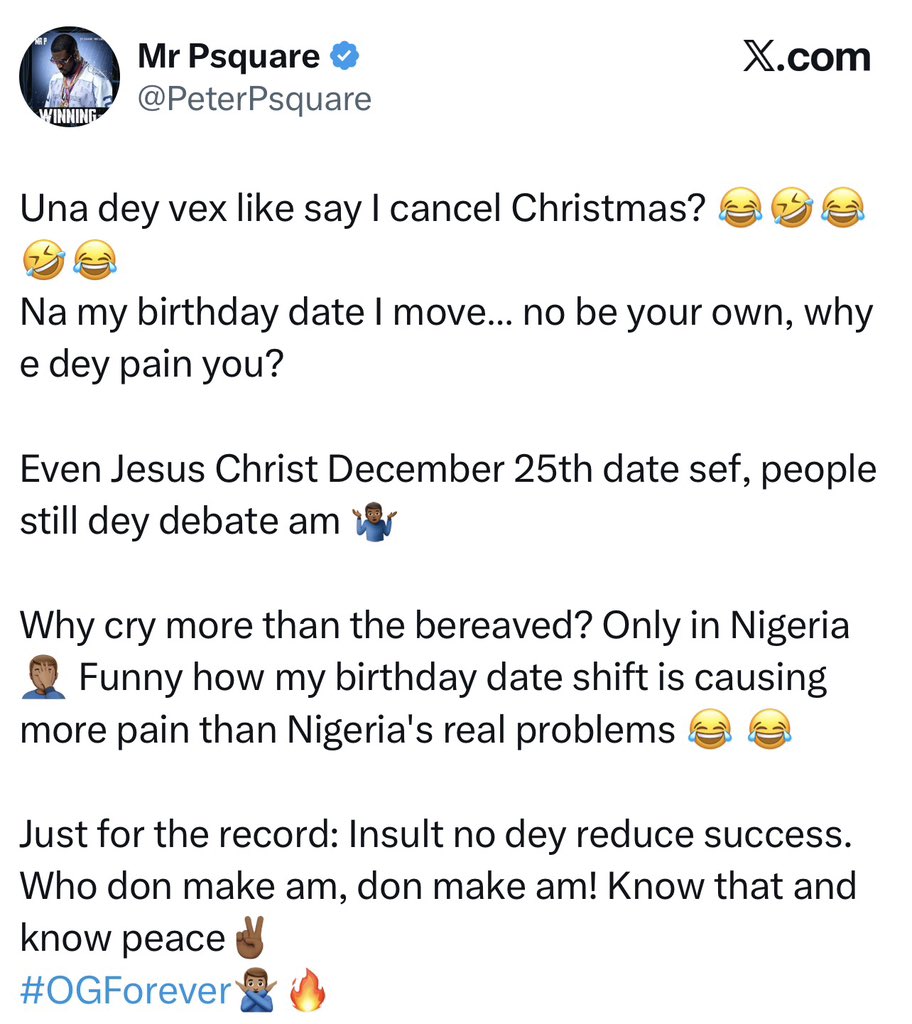Screen dimensions: 912x1024
Task: Open the #OGForever hashtag
Action: tap(125, 991)
